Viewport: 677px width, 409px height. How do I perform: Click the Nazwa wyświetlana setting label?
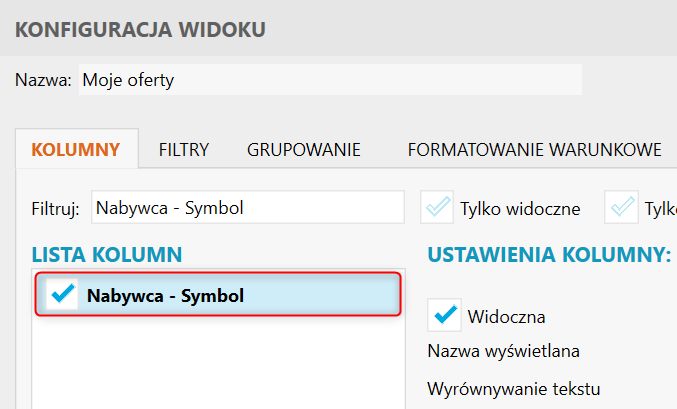503,351
